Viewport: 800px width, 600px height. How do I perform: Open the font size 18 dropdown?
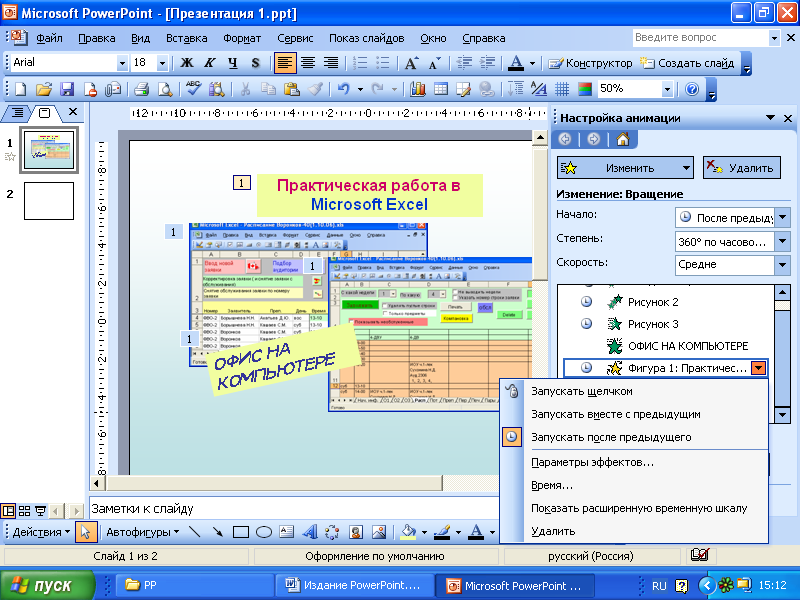(x=162, y=63)
